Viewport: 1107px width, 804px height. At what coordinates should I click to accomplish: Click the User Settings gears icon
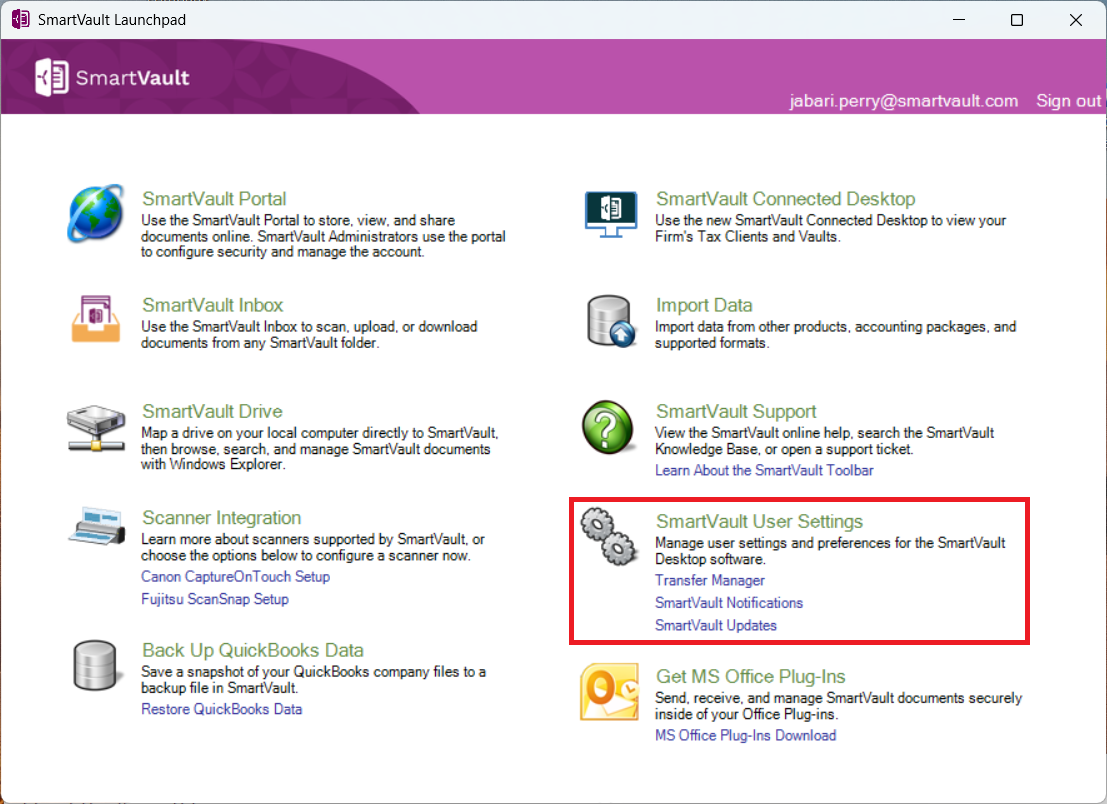tap(609, 536)
